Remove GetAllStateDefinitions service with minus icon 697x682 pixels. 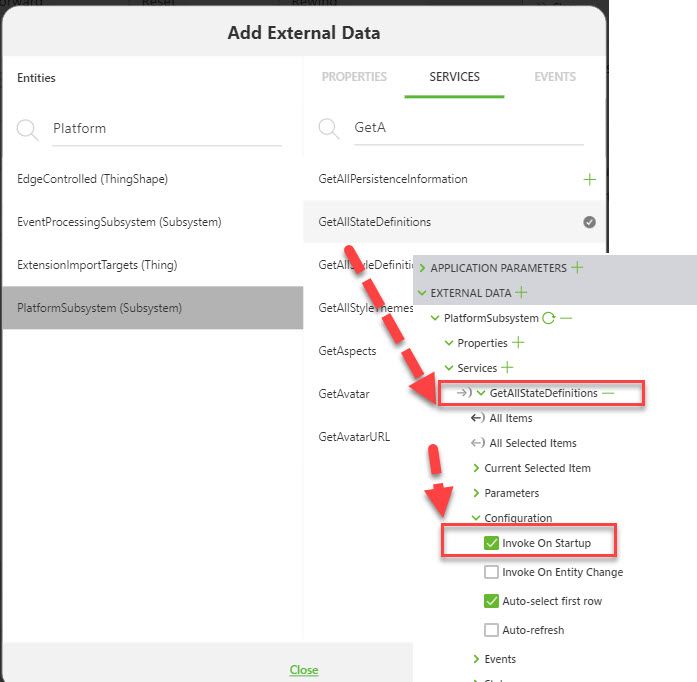[x=608, y=393]
